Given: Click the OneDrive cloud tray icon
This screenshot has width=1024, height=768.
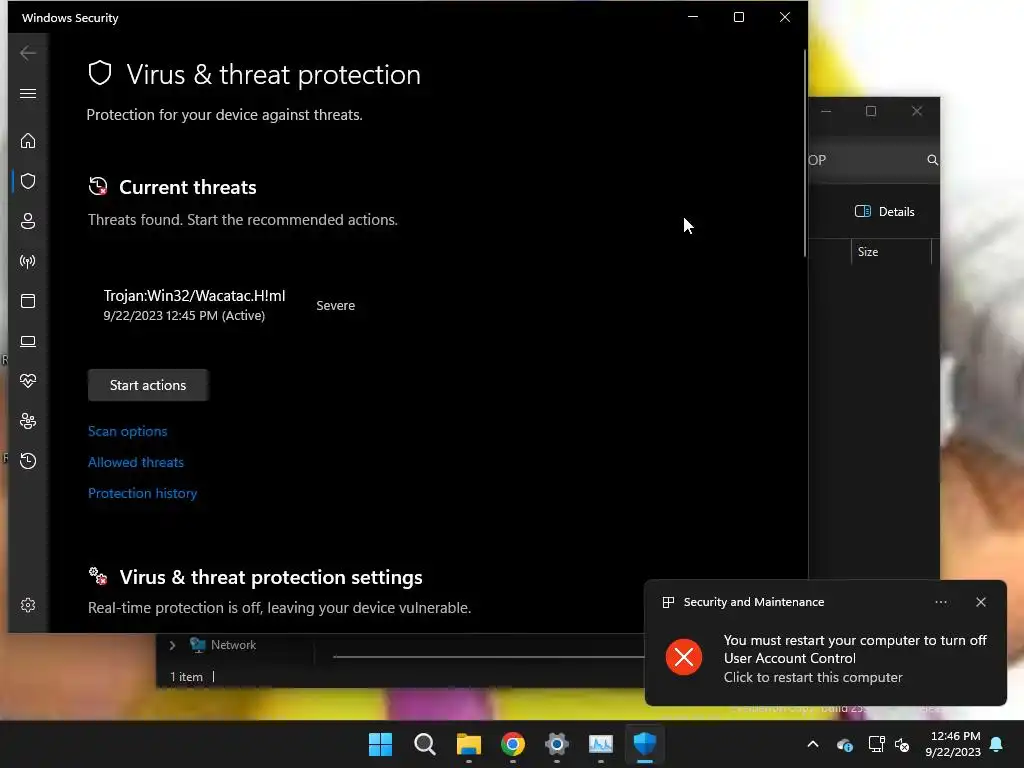Looking at the screenshot, I should point(844,744).
